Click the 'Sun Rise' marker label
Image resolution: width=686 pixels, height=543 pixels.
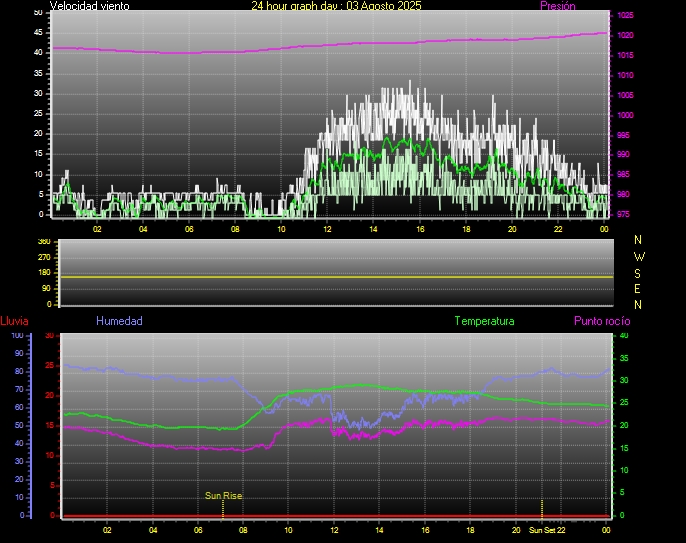pos(224,495)
